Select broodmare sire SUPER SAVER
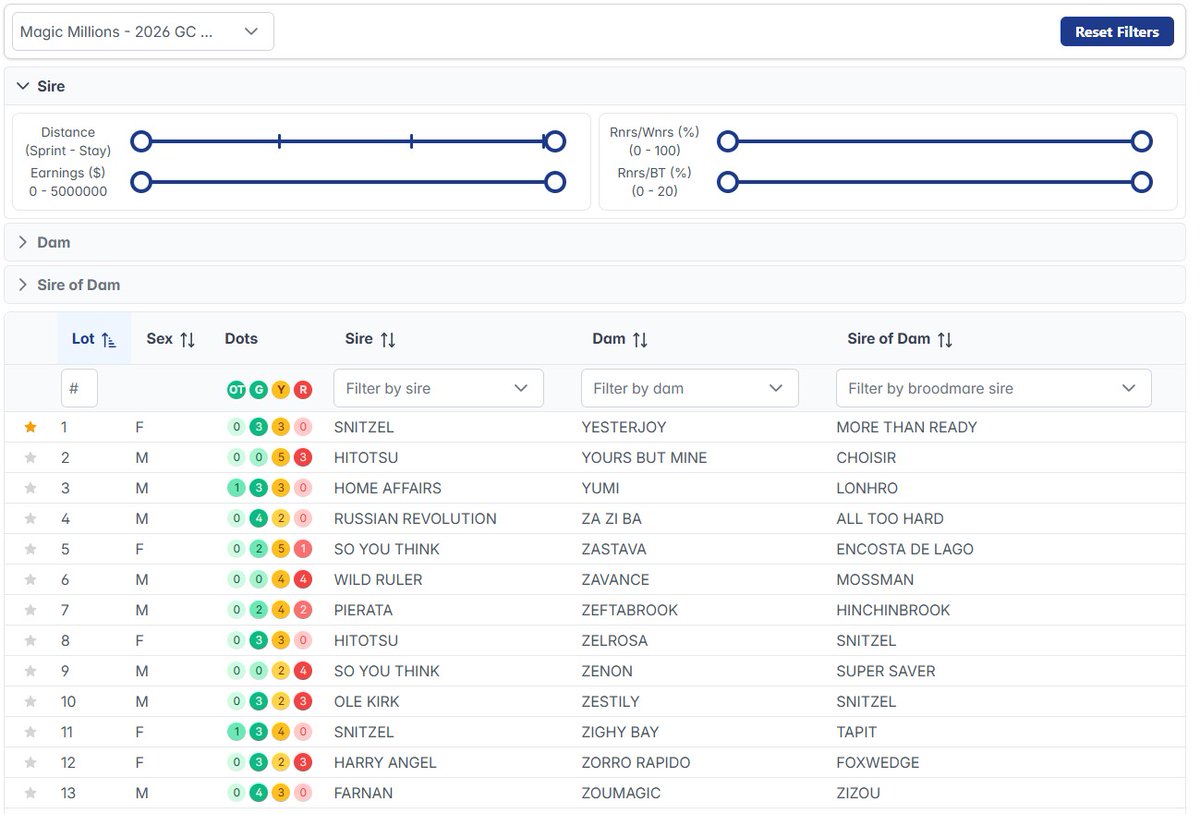This screenshot has height=814, width=1200. pos(886,671)
